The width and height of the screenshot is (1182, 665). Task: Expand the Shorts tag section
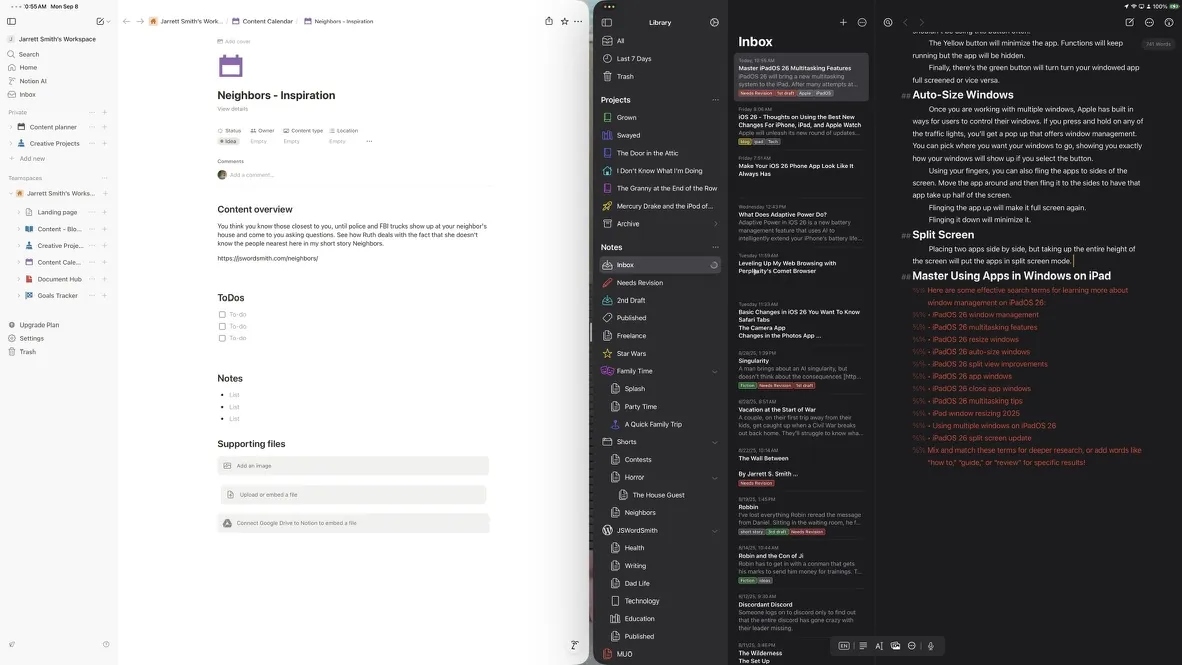point(714,441)
